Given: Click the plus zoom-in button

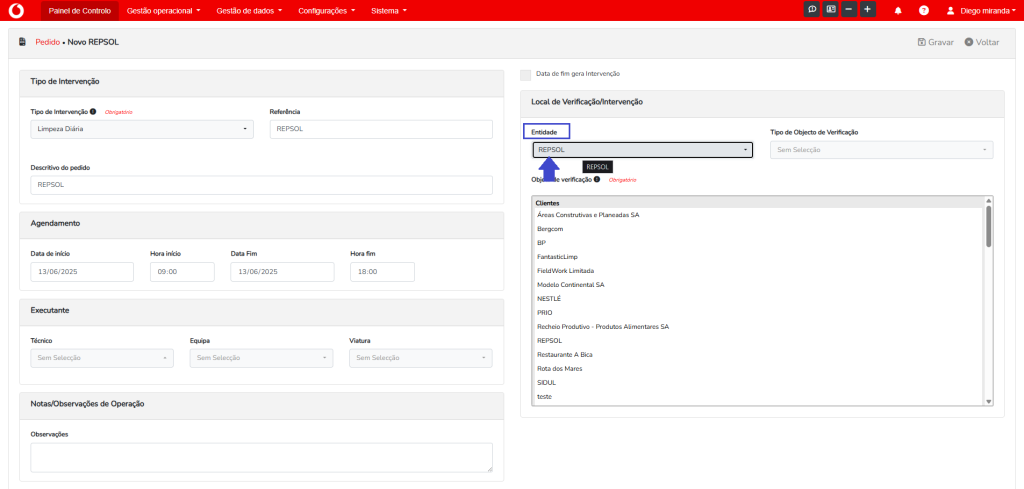Looking at the screenshot, I should (868, 10).
